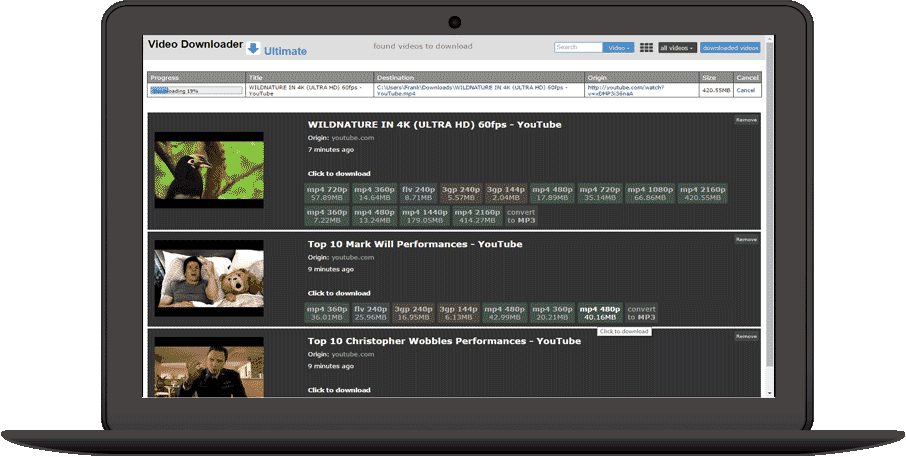Remove the Top 10 Mark Will Performances entry
The height and width of the screenshot is (457, 906).
tap(746, 239)
